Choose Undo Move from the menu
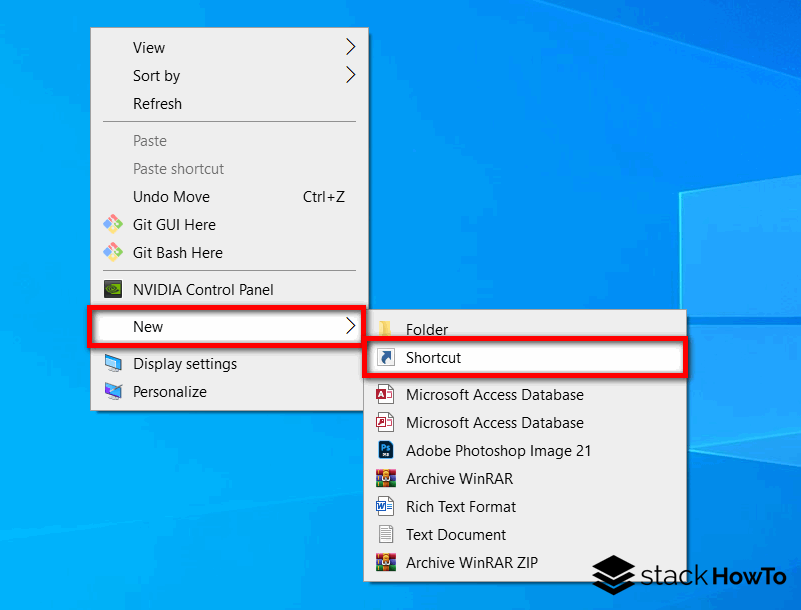This screenshot has height=610, width=801. pos(171,196)
